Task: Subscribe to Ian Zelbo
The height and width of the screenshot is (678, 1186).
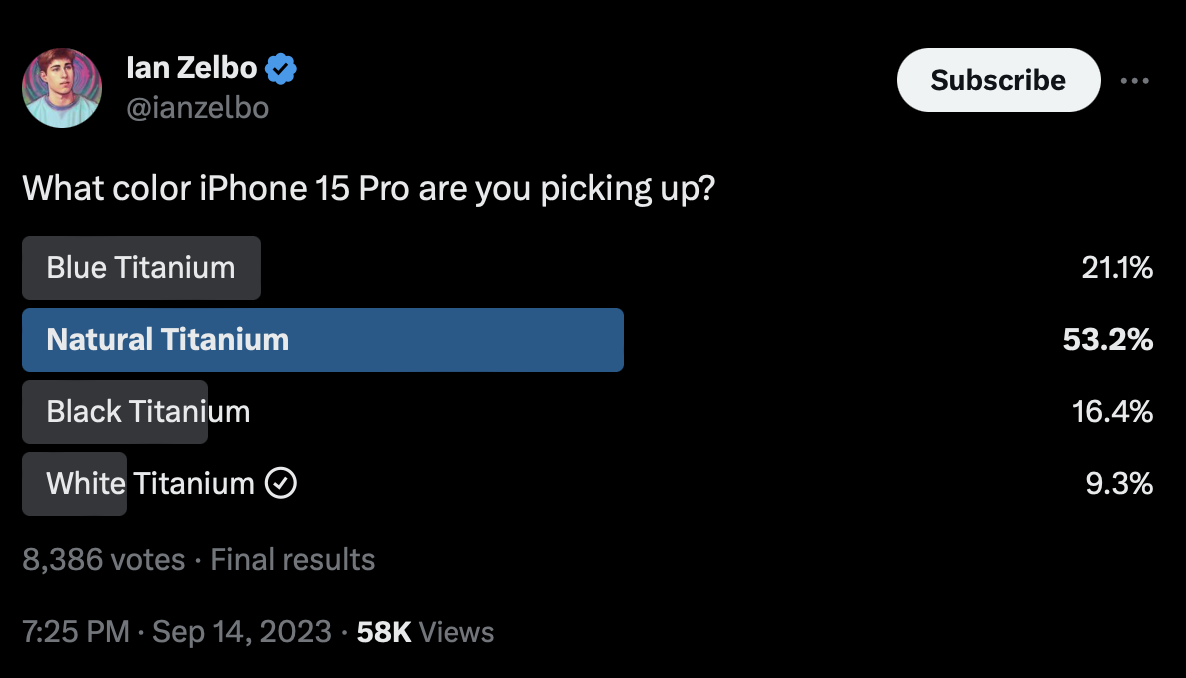Action: (998, 80)
